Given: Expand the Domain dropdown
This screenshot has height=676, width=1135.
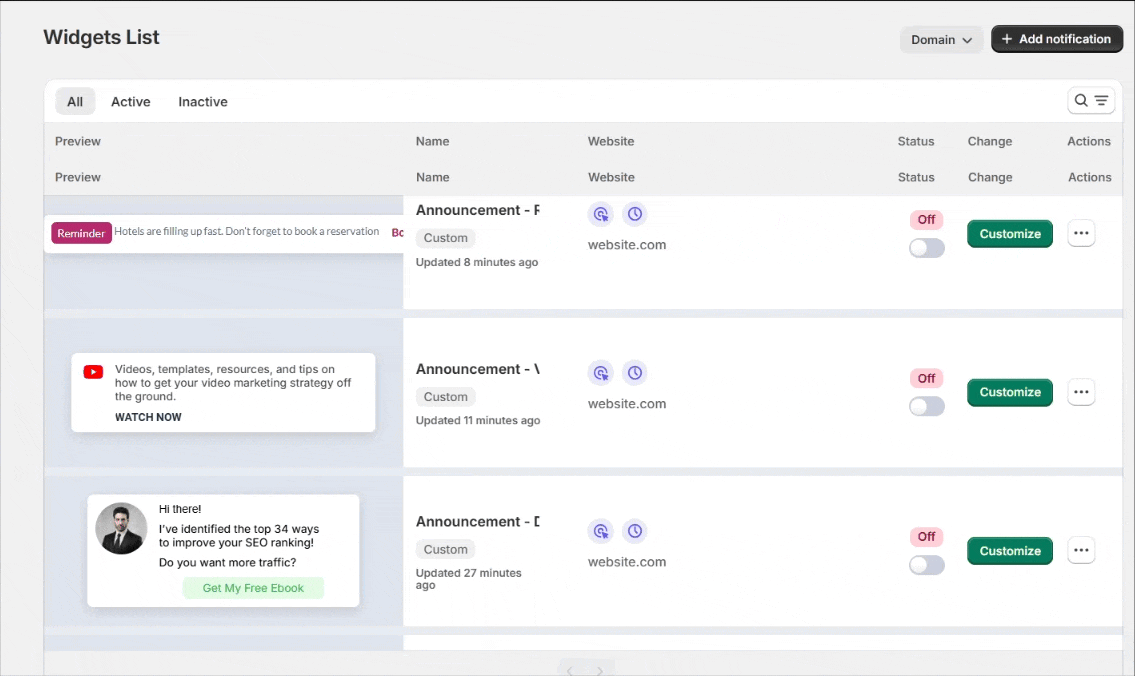Looking at the screenshot, I should point(941,40).
